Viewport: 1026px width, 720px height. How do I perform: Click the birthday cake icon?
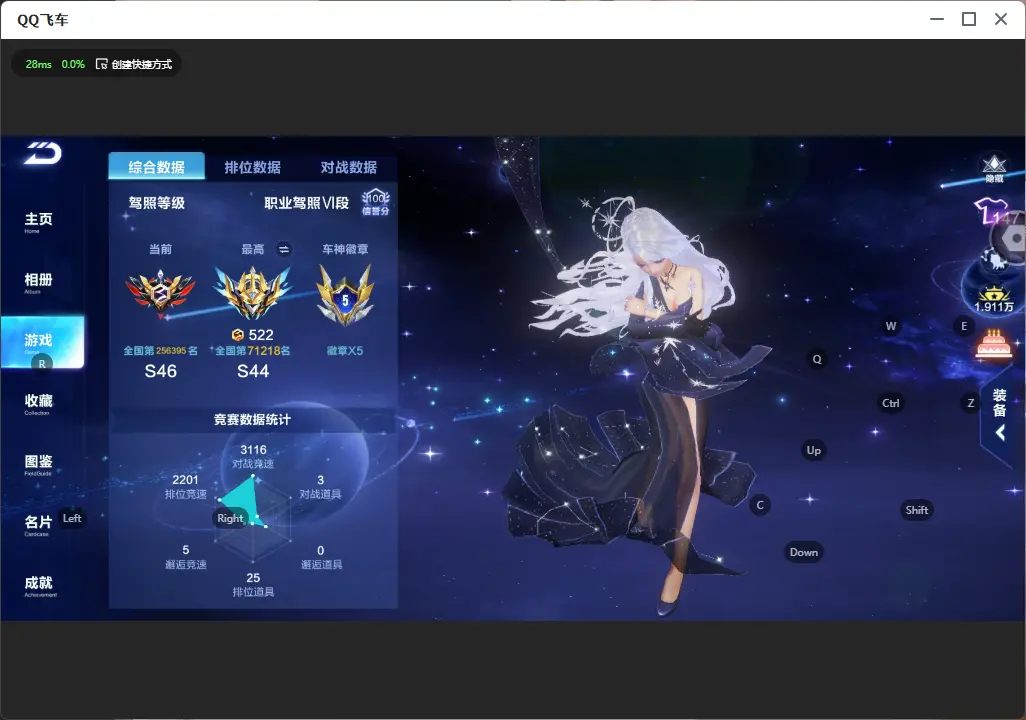[x=993, y=344]
